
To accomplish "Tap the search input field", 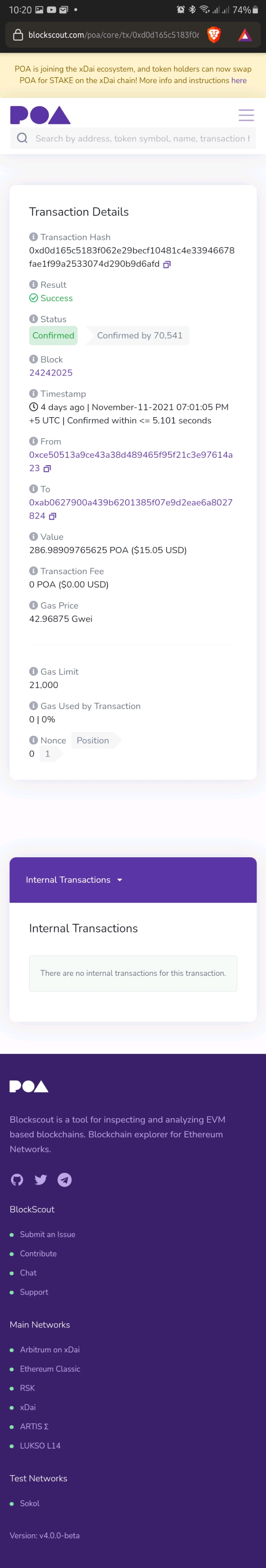I will [140, 138].
